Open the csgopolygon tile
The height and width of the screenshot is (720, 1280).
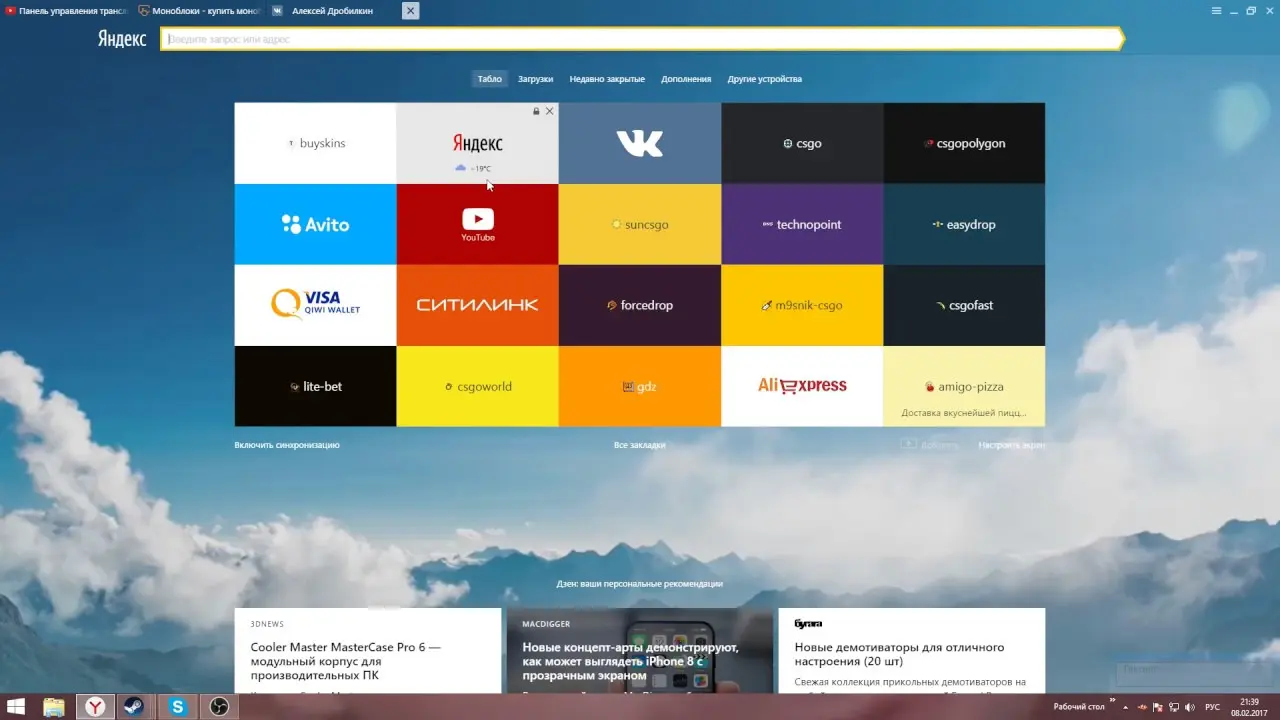[964, 143]
